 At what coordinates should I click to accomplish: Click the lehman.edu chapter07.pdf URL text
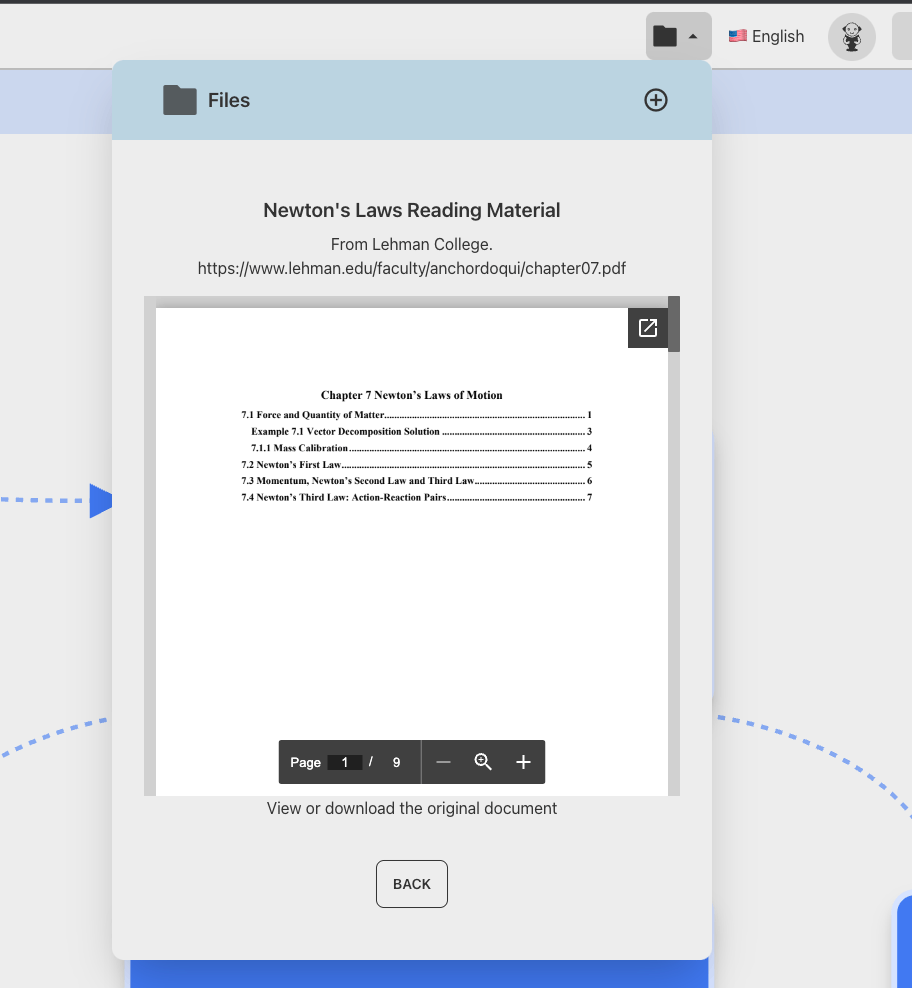coord(412,268)
